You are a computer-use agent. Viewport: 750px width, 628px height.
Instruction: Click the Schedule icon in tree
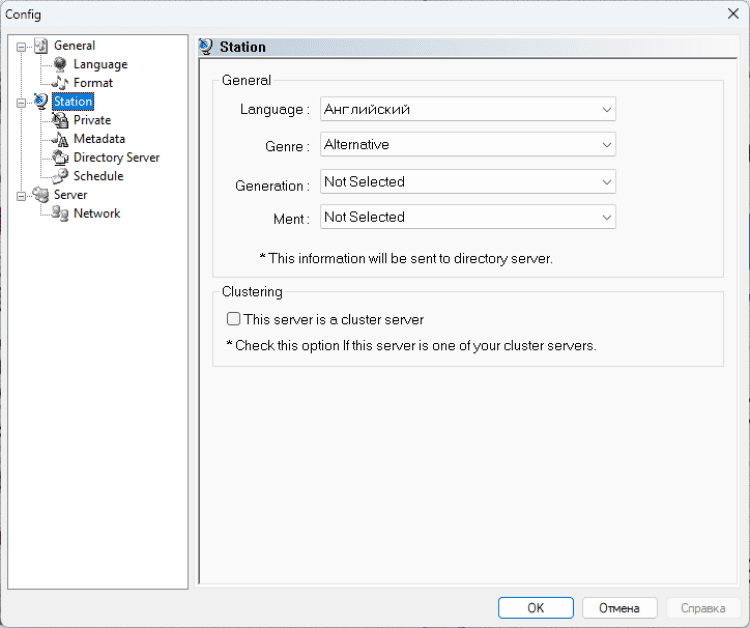[x=60, y=176]
